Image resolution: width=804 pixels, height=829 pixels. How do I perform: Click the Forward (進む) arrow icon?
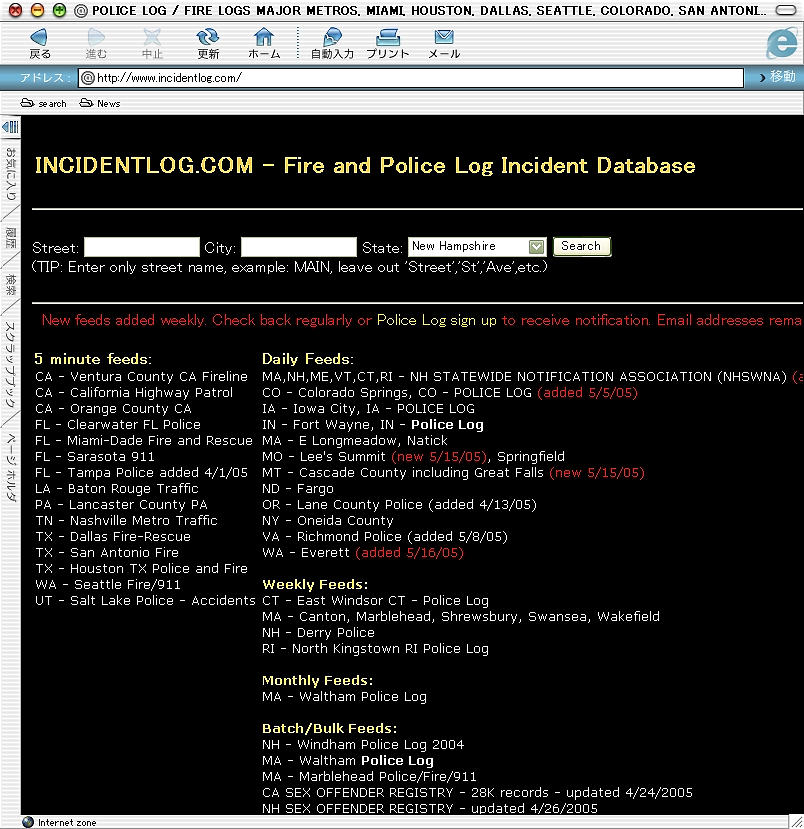click(x=96, y=38)
